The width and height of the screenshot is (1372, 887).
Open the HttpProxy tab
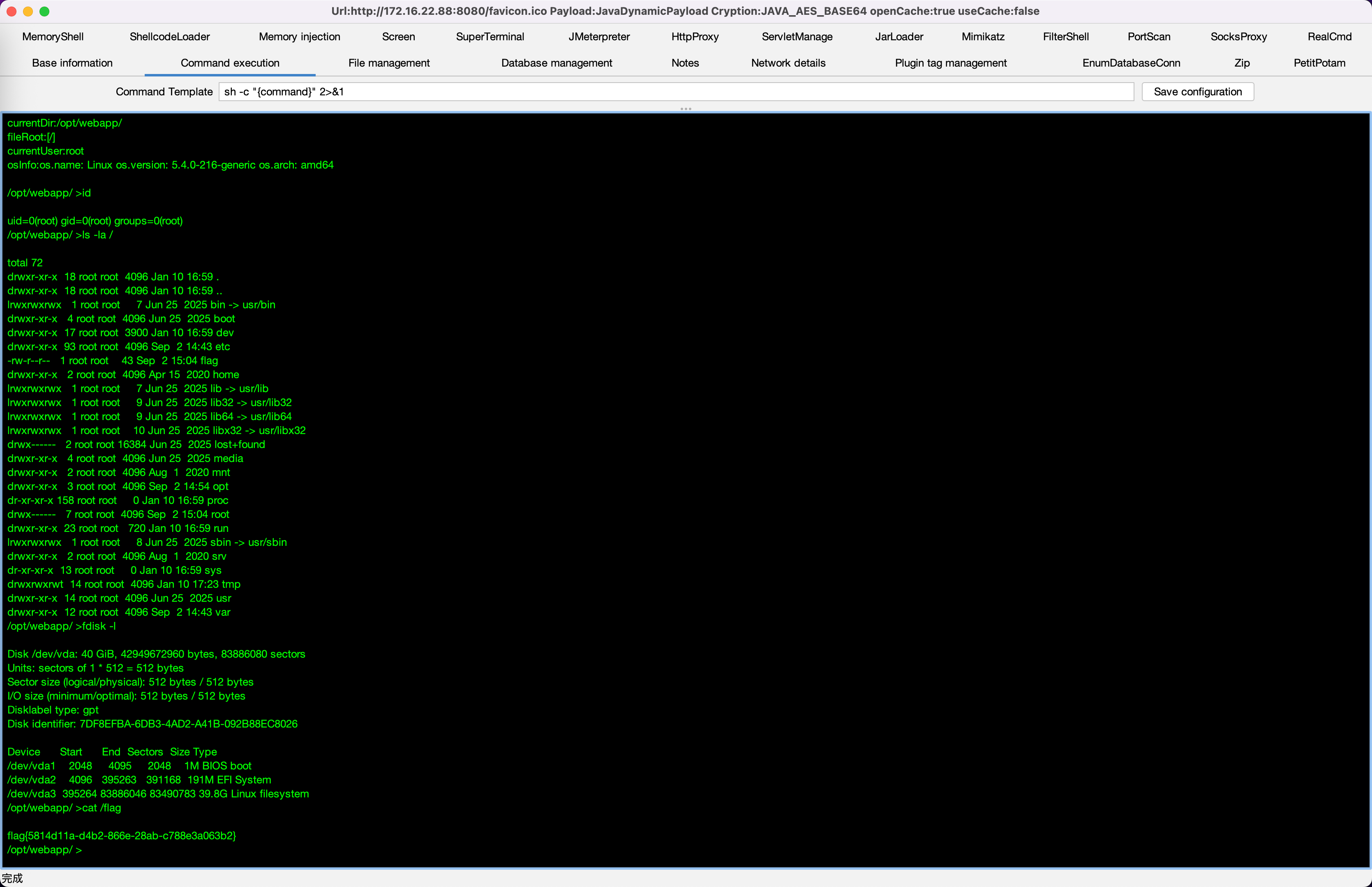(x=695, y=36)
